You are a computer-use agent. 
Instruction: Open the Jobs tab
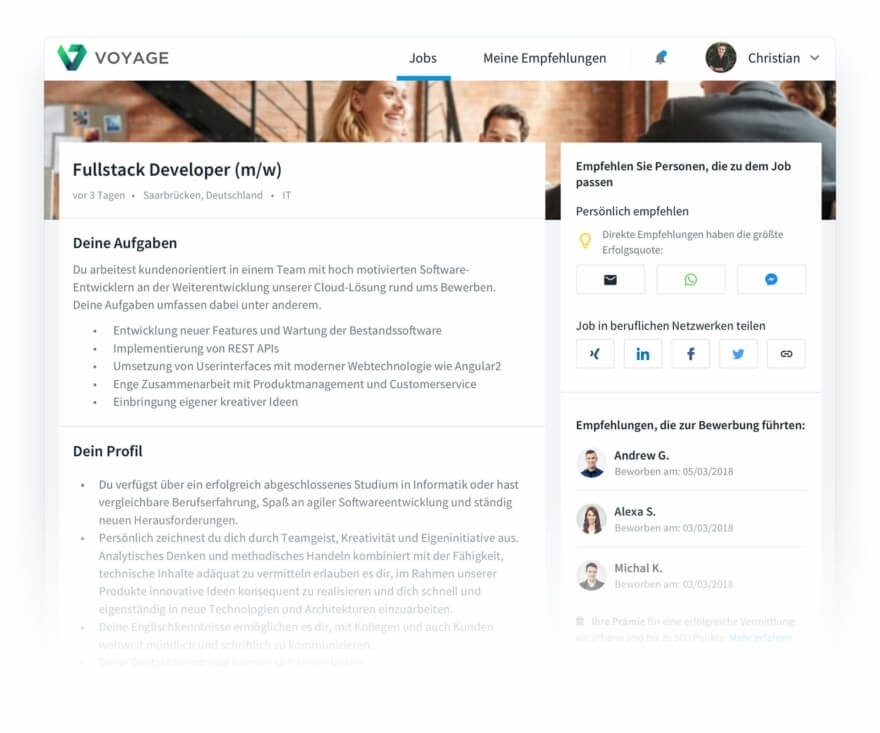pos(423,58)
